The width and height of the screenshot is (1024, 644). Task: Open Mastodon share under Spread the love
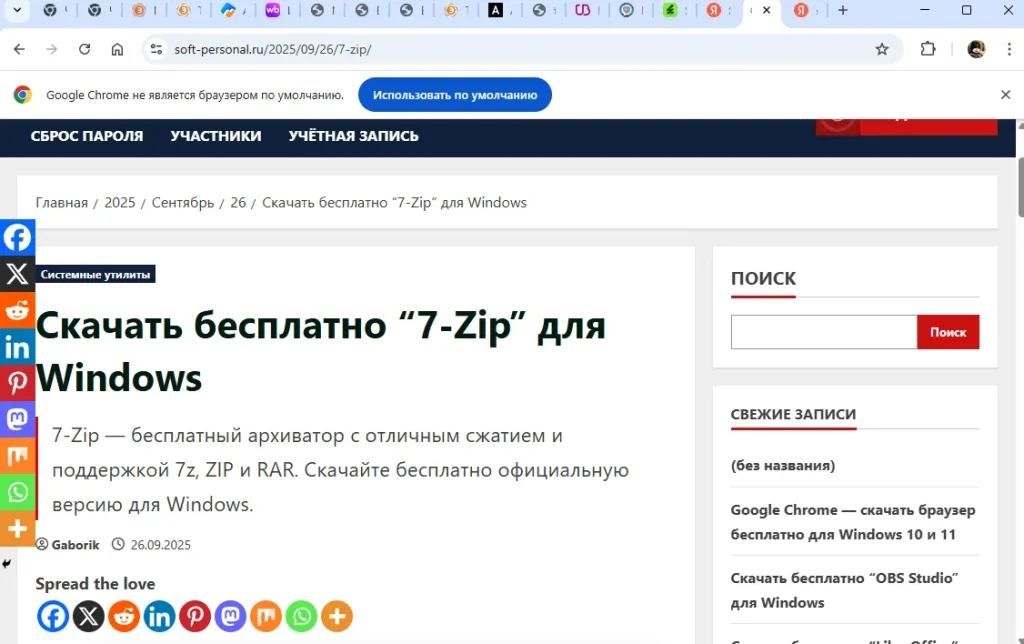tap(230, 616)
